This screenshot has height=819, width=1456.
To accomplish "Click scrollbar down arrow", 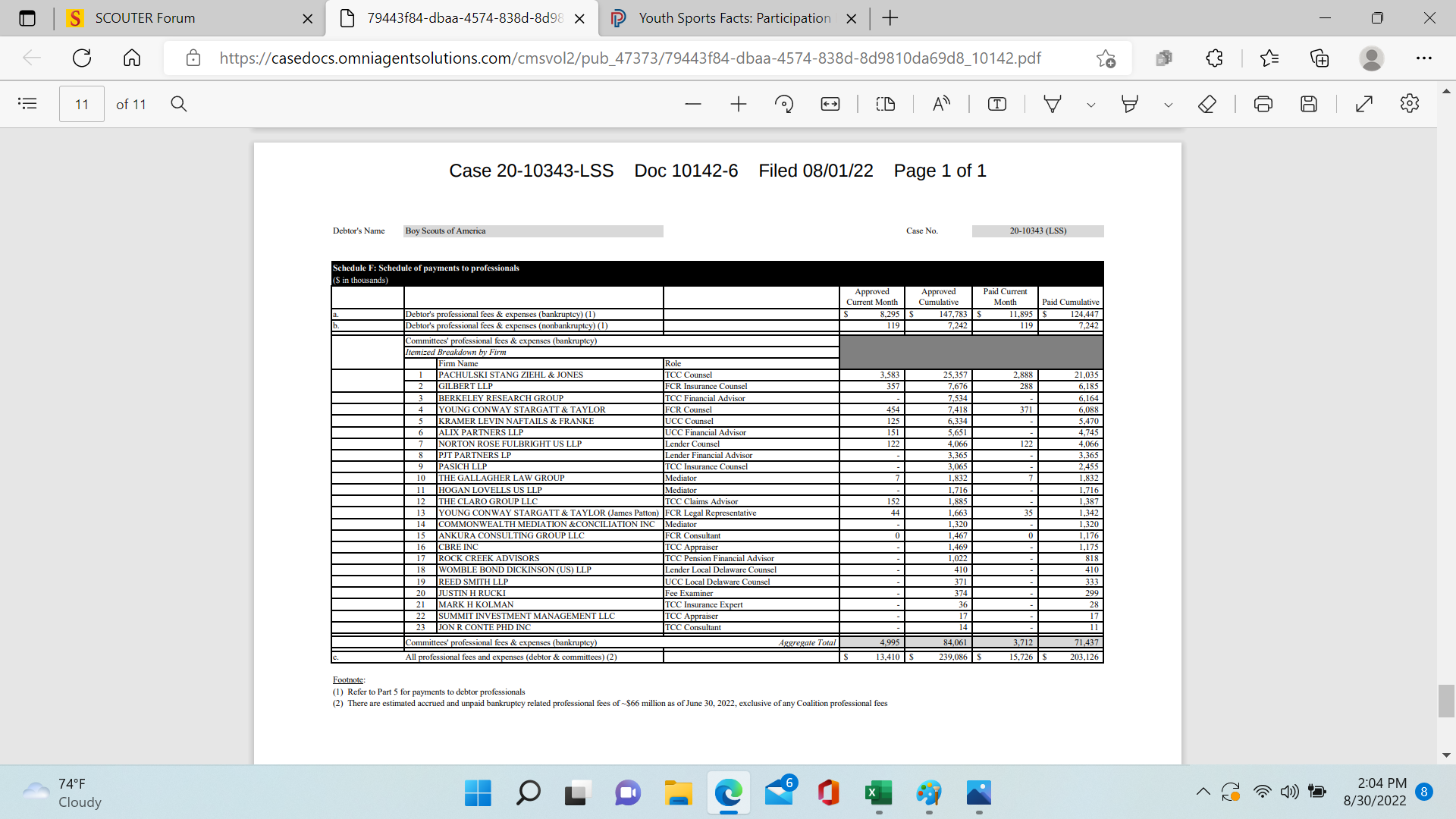I will click(x=1446, y=755).
